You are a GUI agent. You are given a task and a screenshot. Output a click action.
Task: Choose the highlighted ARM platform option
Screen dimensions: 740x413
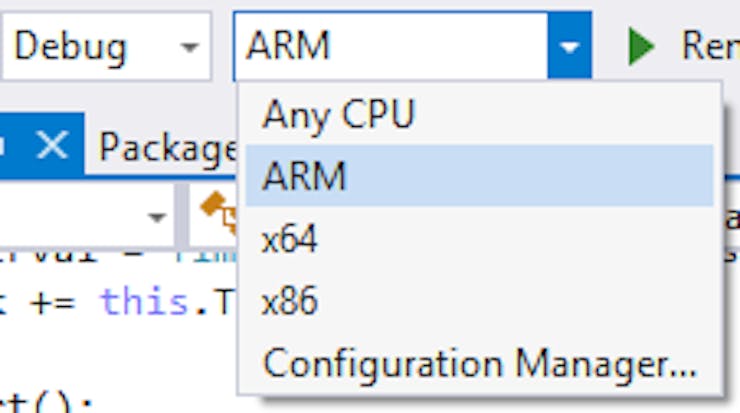click(x=479, y=176)
